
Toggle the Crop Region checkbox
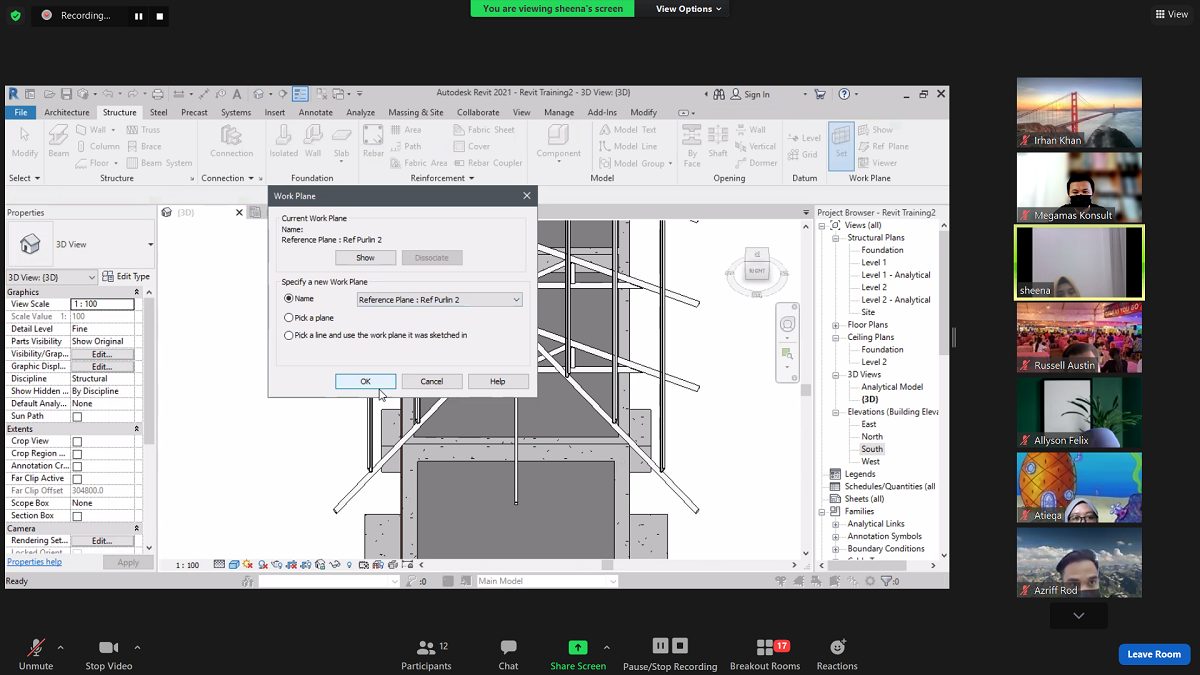coord(77,454)
